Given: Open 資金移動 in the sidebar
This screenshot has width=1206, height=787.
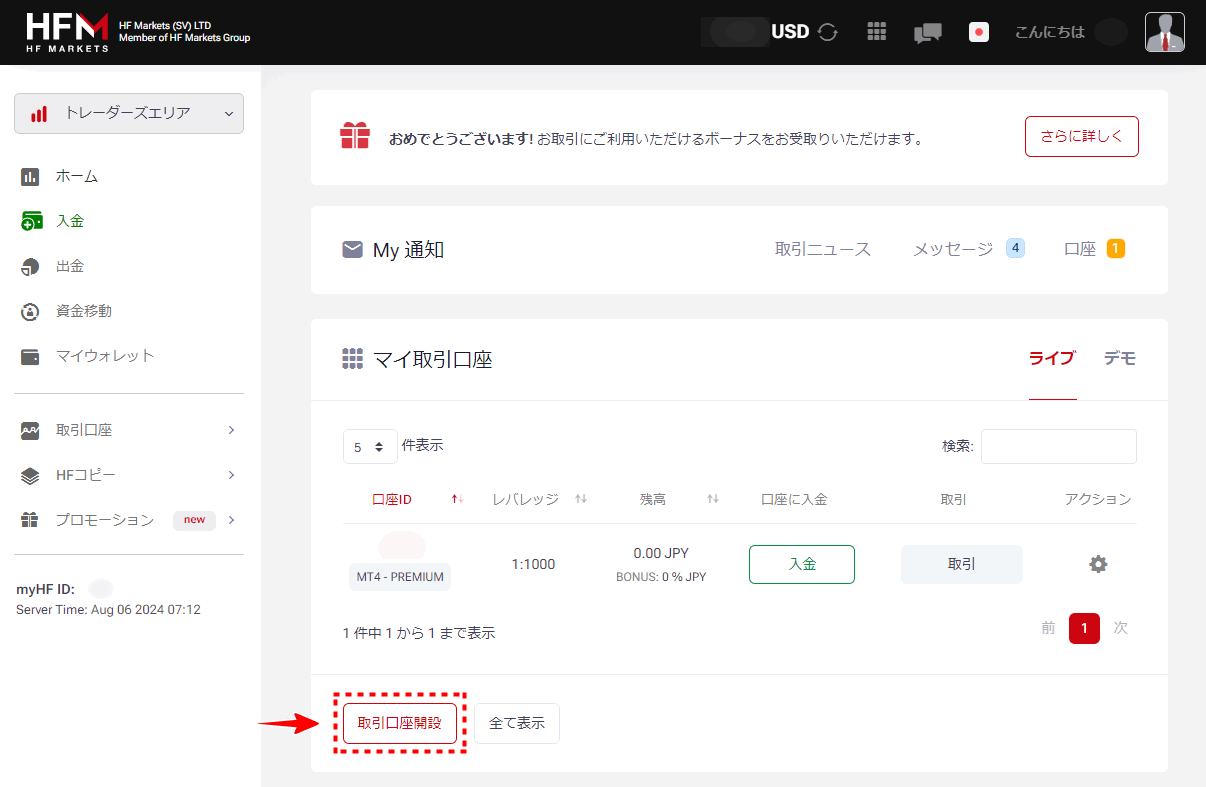Looking at the screenshot, I should 84,311.
